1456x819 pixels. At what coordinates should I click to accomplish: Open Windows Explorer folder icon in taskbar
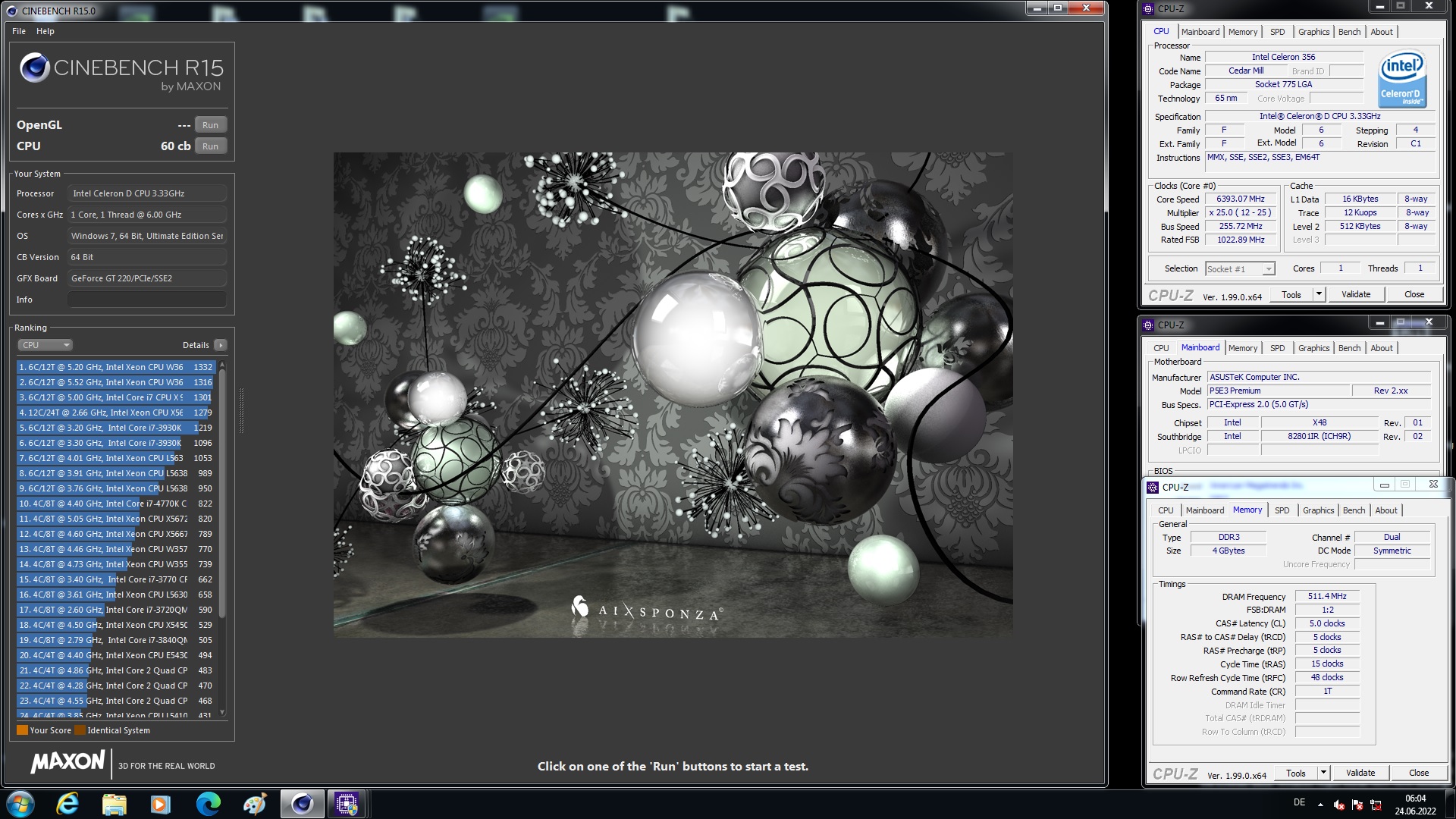tap(114, 804)
